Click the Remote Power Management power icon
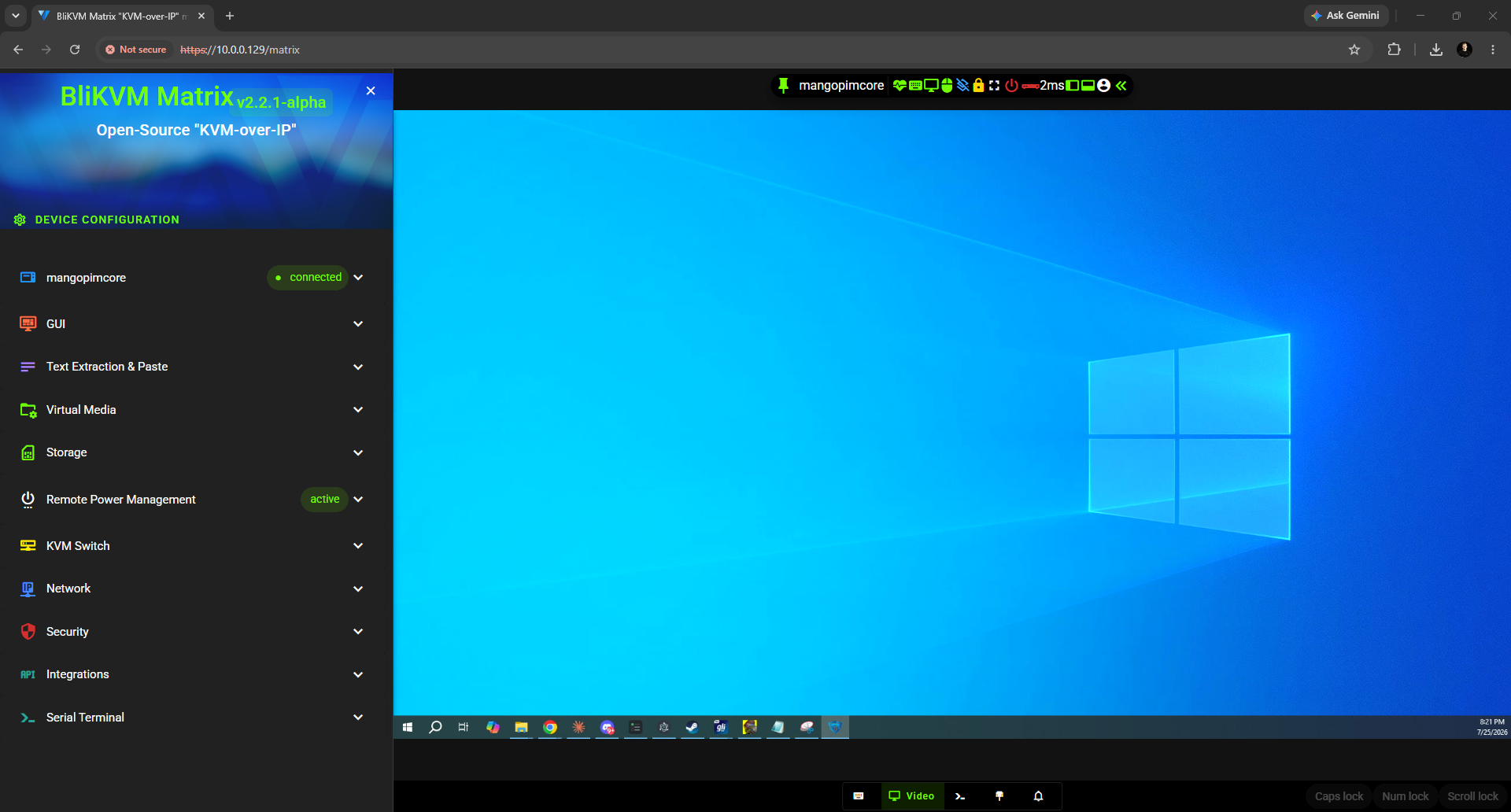Screen dimensions: 1511x812 tap(28, 499)
